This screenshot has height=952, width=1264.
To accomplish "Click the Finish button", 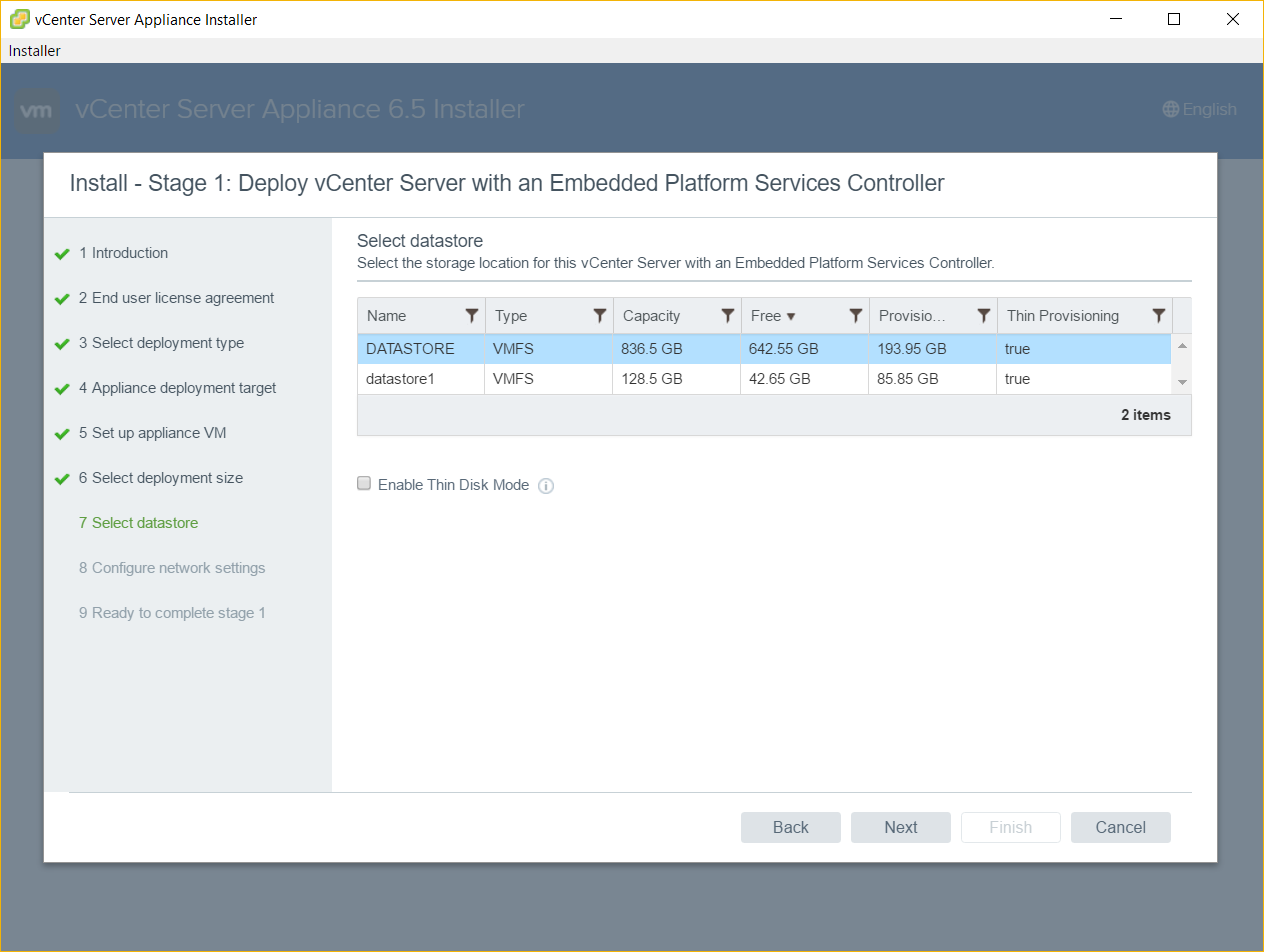I will [x=1011, y=827].
